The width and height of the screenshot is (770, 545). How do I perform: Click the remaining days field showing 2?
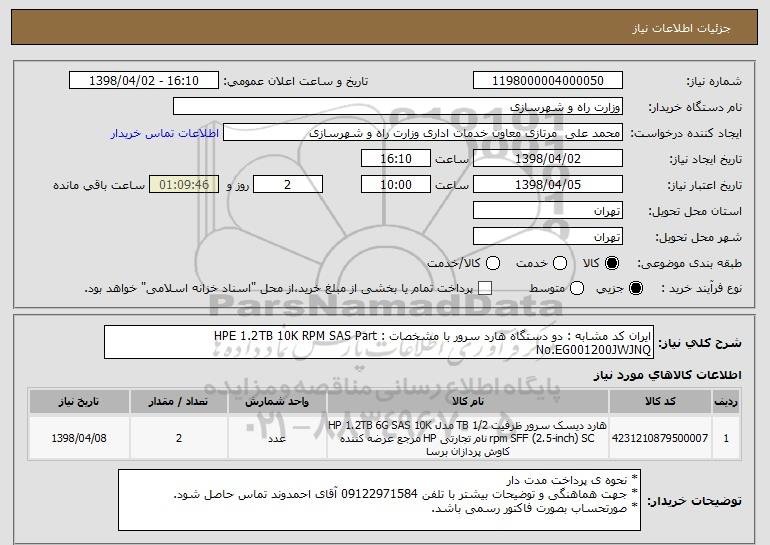pos(288,185)
